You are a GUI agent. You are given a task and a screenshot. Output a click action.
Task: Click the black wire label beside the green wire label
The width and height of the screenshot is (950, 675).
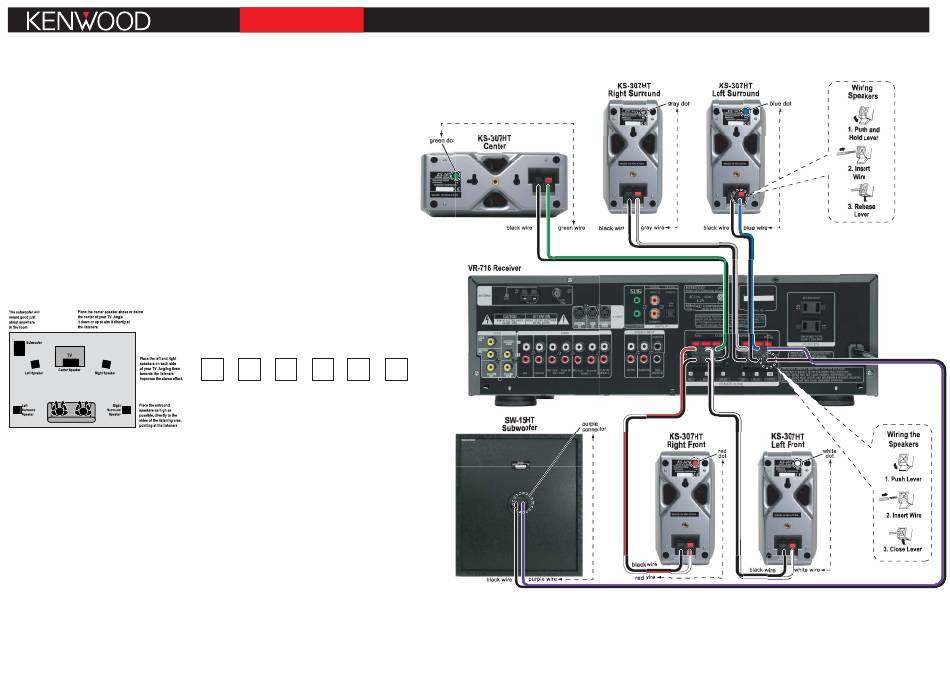tap(519, 228)
